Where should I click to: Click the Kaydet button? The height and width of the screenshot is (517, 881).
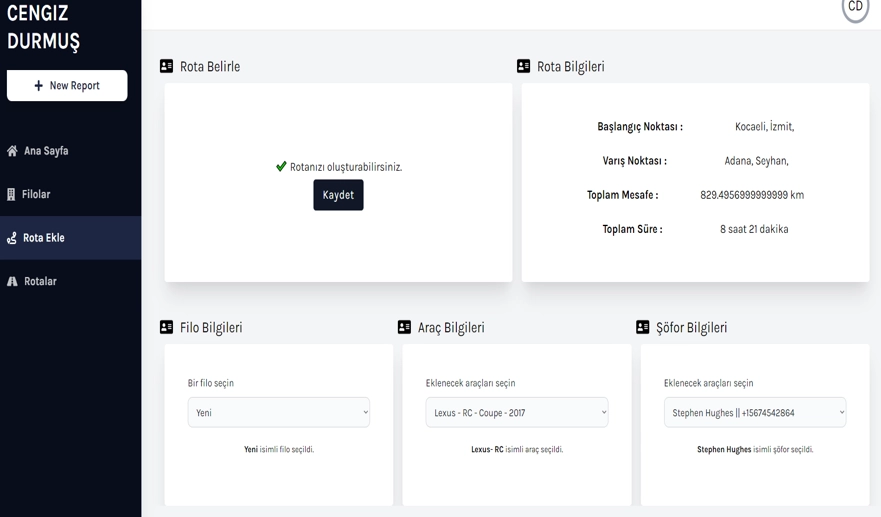338,195
